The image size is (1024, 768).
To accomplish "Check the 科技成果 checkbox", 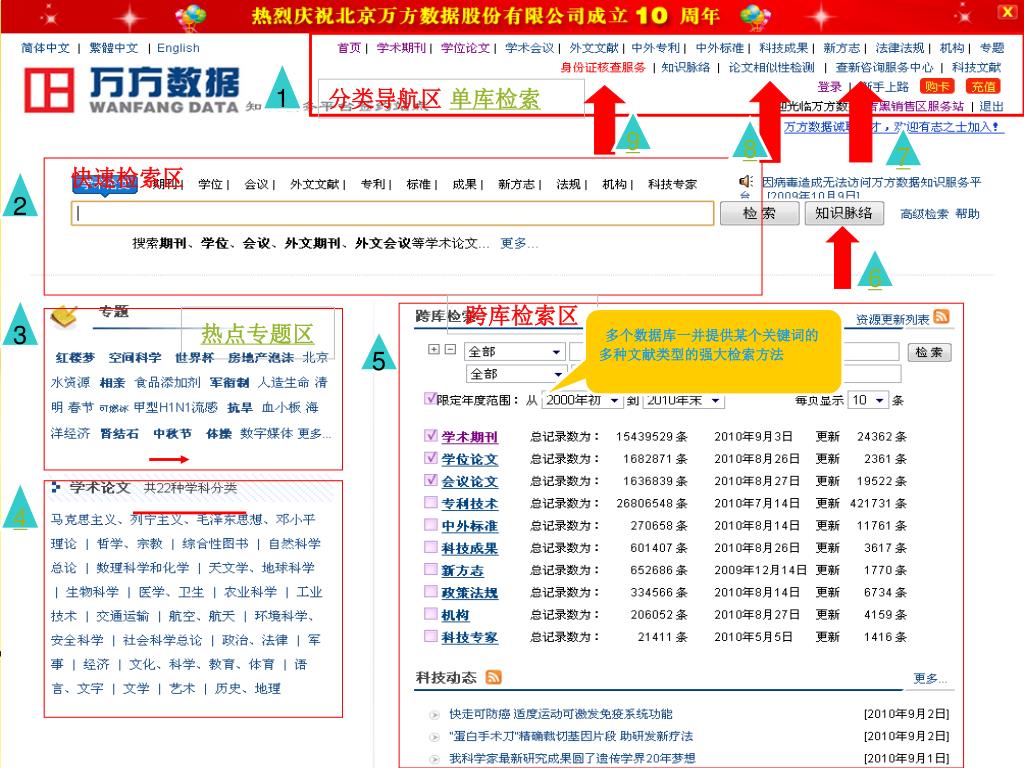I will pyautogui.click(x=430, y=547).
